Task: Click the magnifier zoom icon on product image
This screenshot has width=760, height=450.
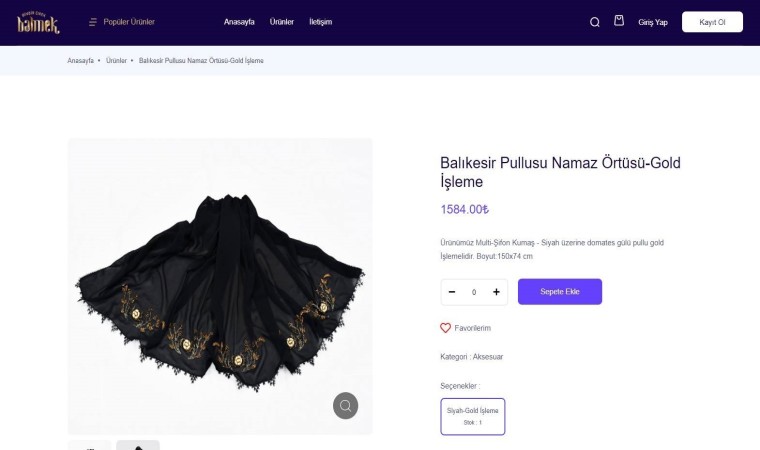Action: click(345, 405)
